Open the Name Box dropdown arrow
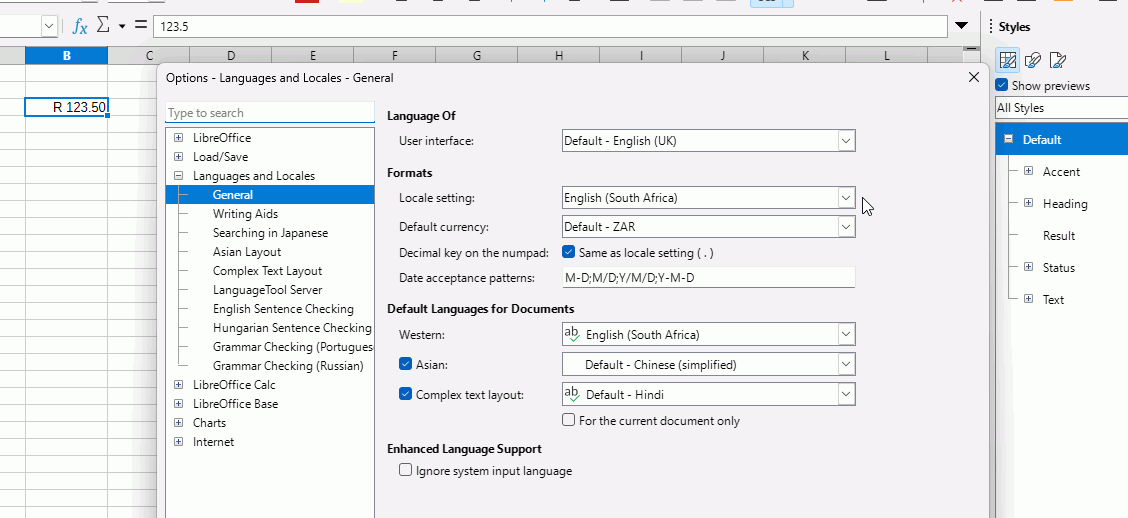1128x518 pixels. [49, 27]
